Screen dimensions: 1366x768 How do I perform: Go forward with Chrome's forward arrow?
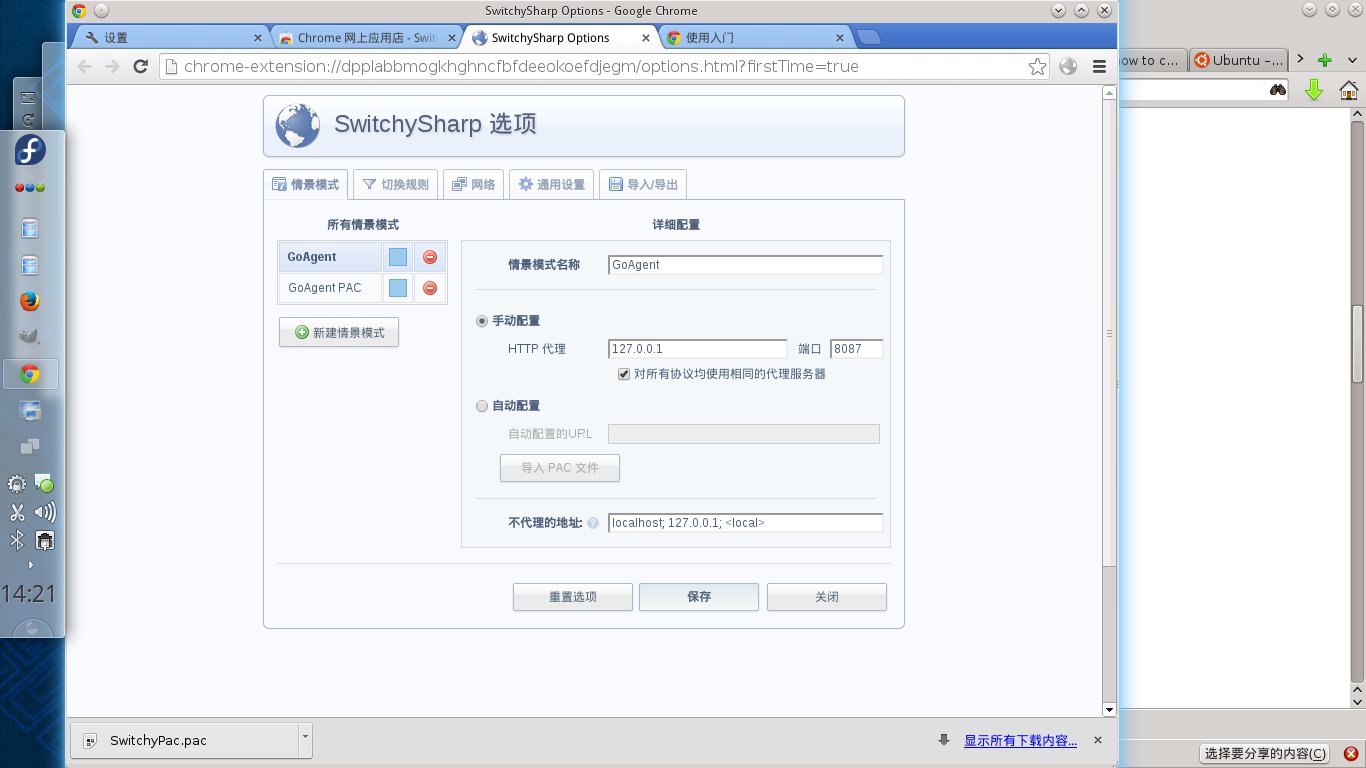click(x=112, y=67)
